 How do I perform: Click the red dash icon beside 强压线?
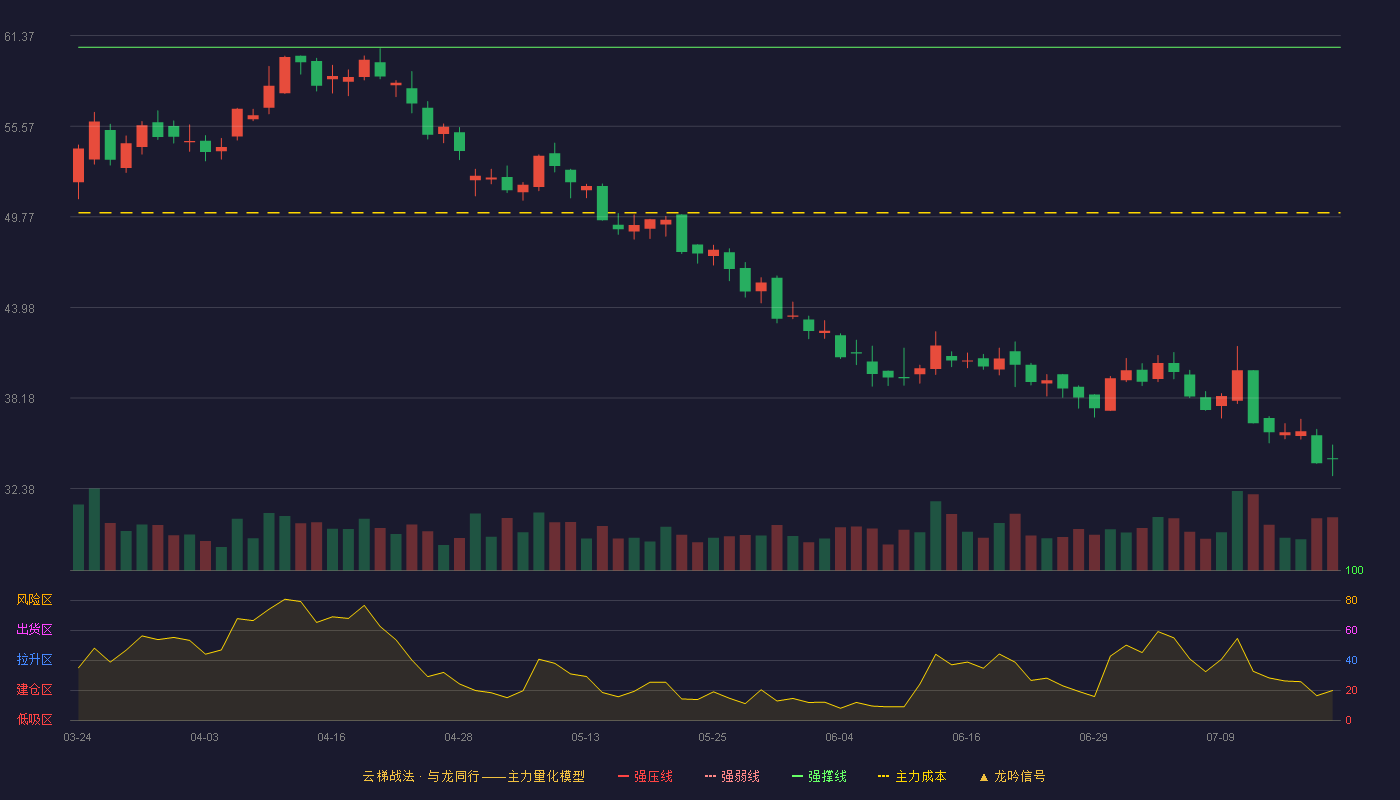click(x=623, y=776)
